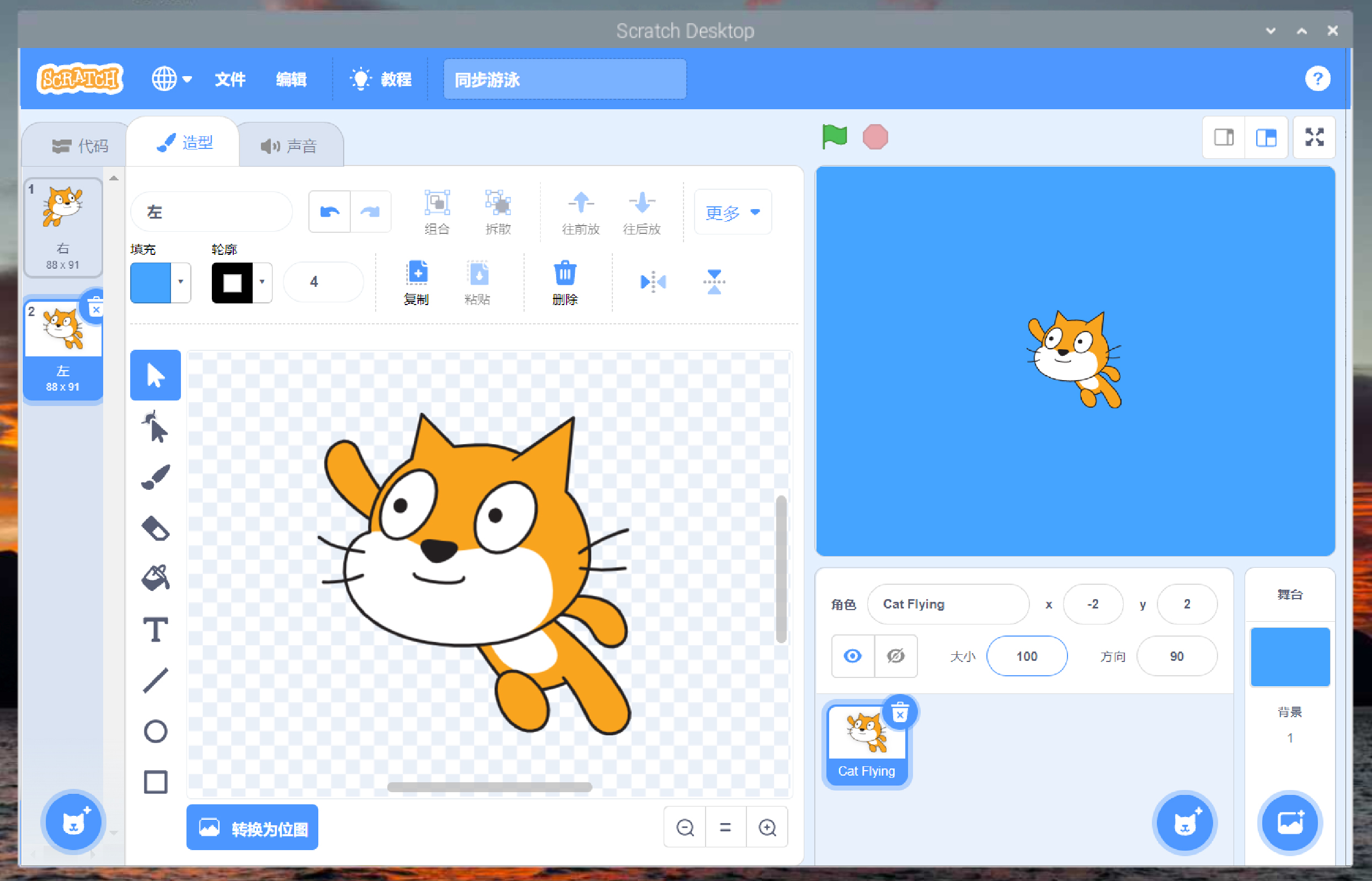1372x881 pixels.
Task: Switch to small stage layout
Action: 1224,137
